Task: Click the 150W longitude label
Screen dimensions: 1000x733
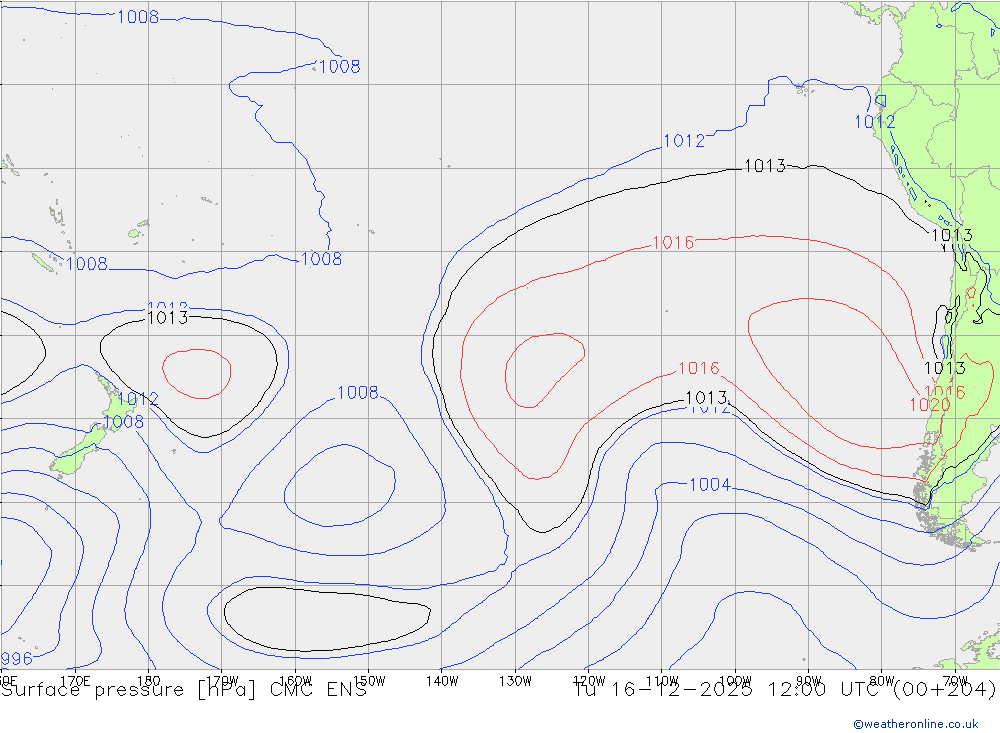Action: coord(369,681)
